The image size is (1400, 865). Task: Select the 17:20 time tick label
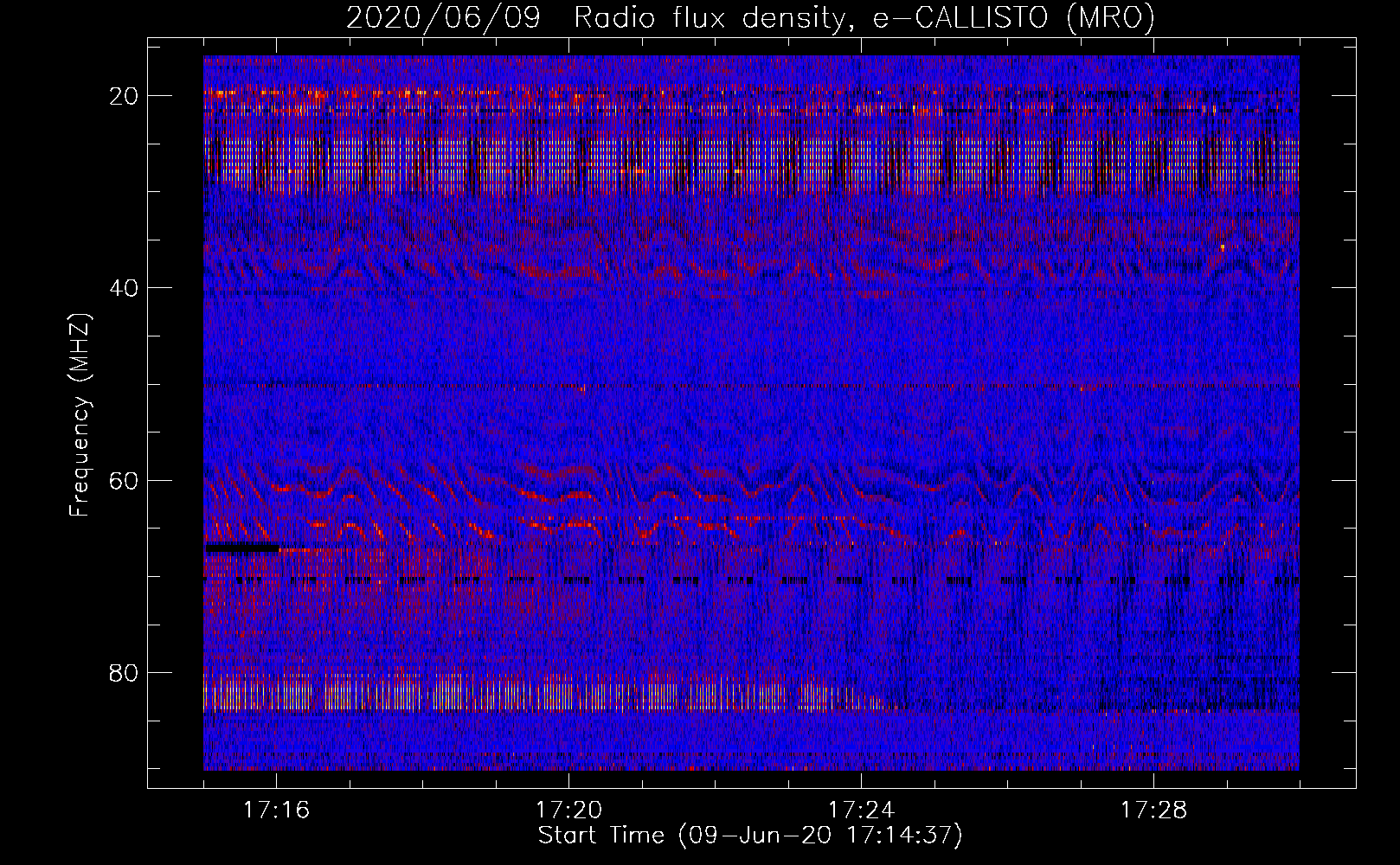(569, 810)
